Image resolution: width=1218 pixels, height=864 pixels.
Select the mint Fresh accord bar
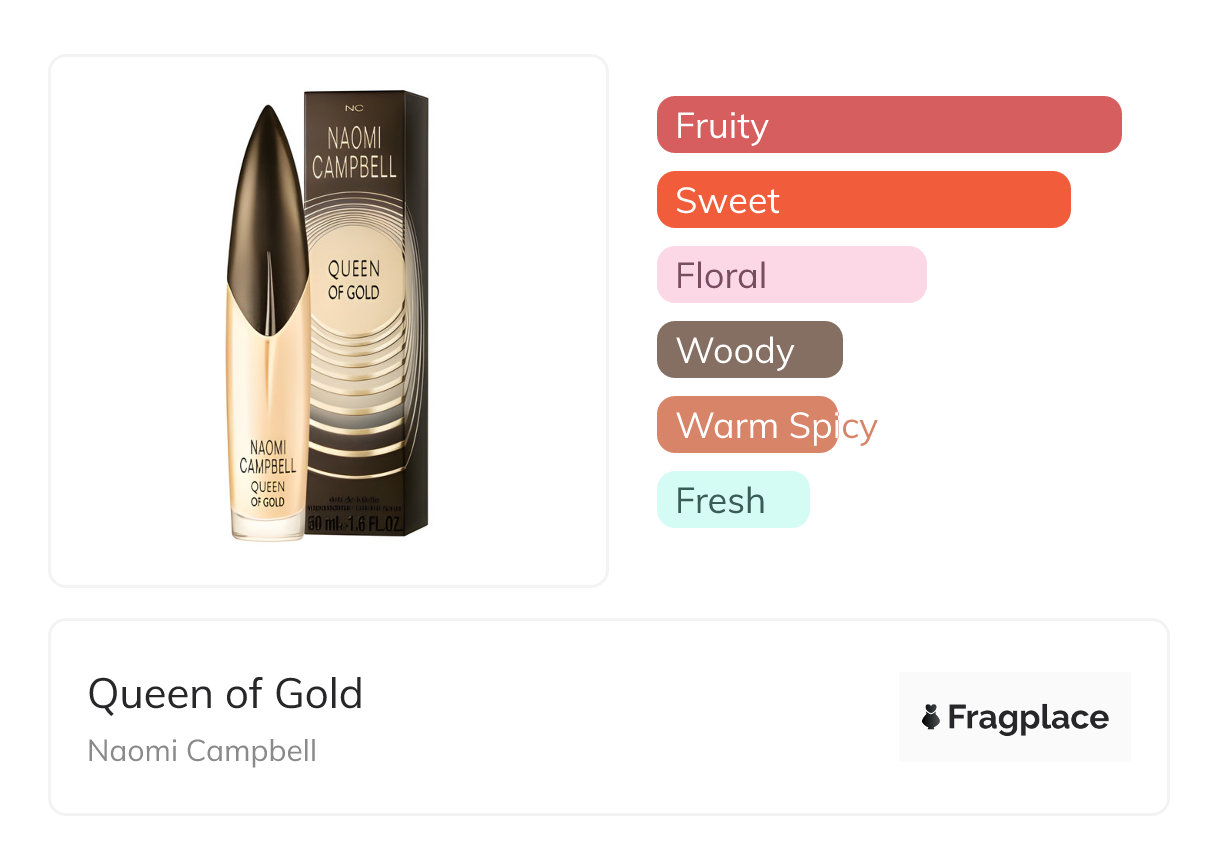pos(732,500)
